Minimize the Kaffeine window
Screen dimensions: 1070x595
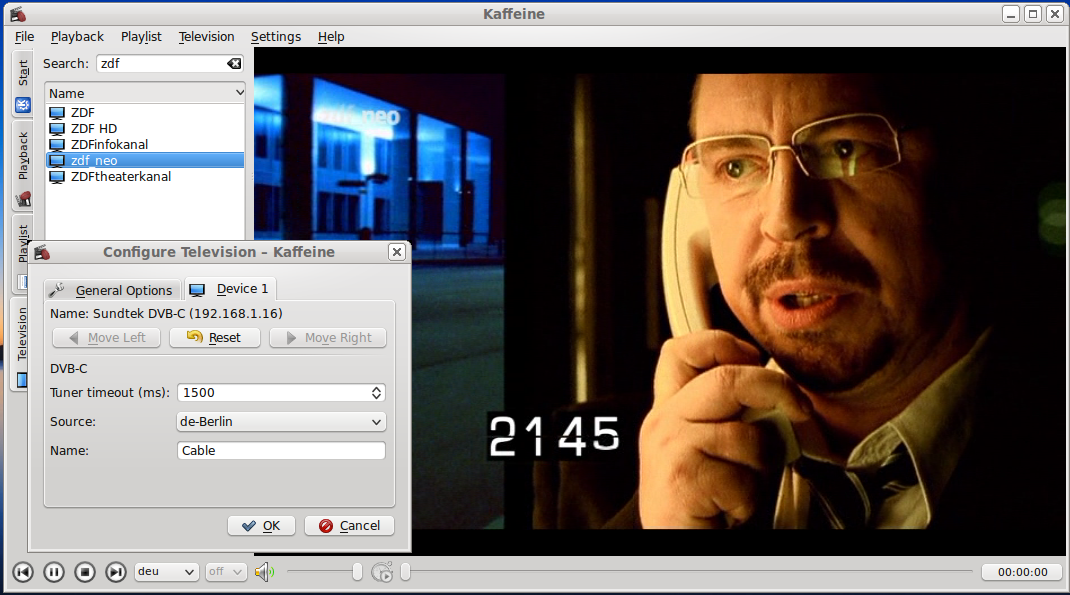pos(1011,14)
